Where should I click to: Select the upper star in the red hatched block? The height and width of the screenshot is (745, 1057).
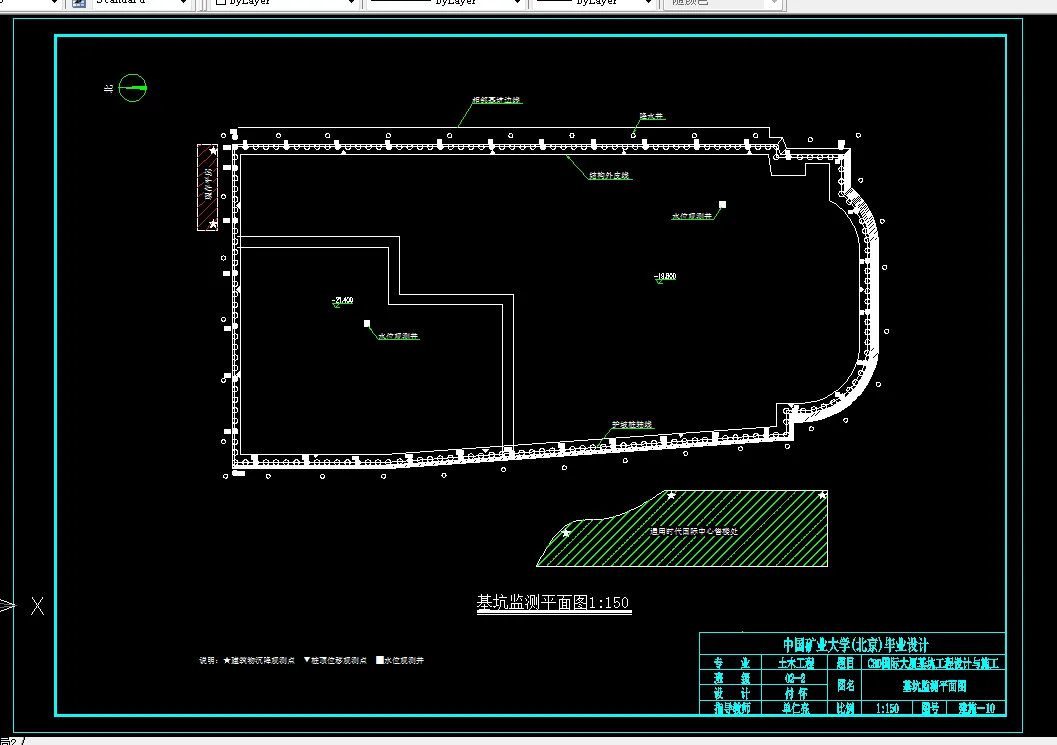[x=213, y=151]
